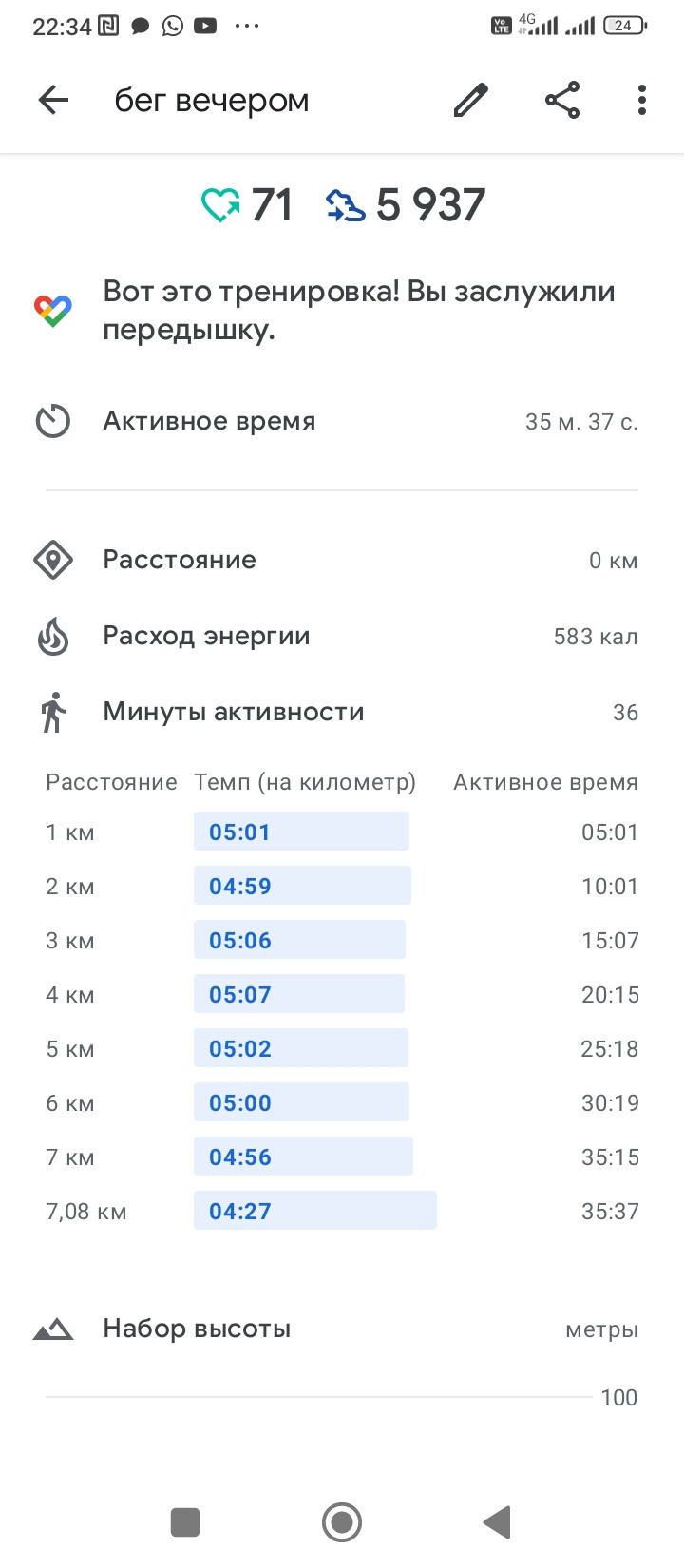Select the 04:27 pace bar for 7,08 км
This screenshot has width=684, height=1568.
click(x=315, y=1211)
